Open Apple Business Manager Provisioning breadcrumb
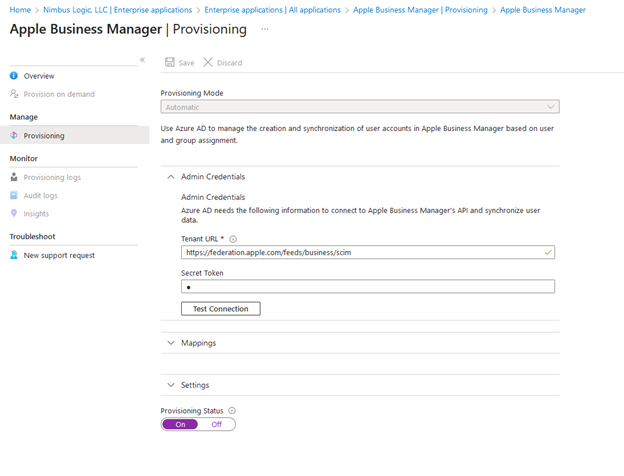Image resolution: width=624 pixels, height=476 pixels. tap(420, 10)
